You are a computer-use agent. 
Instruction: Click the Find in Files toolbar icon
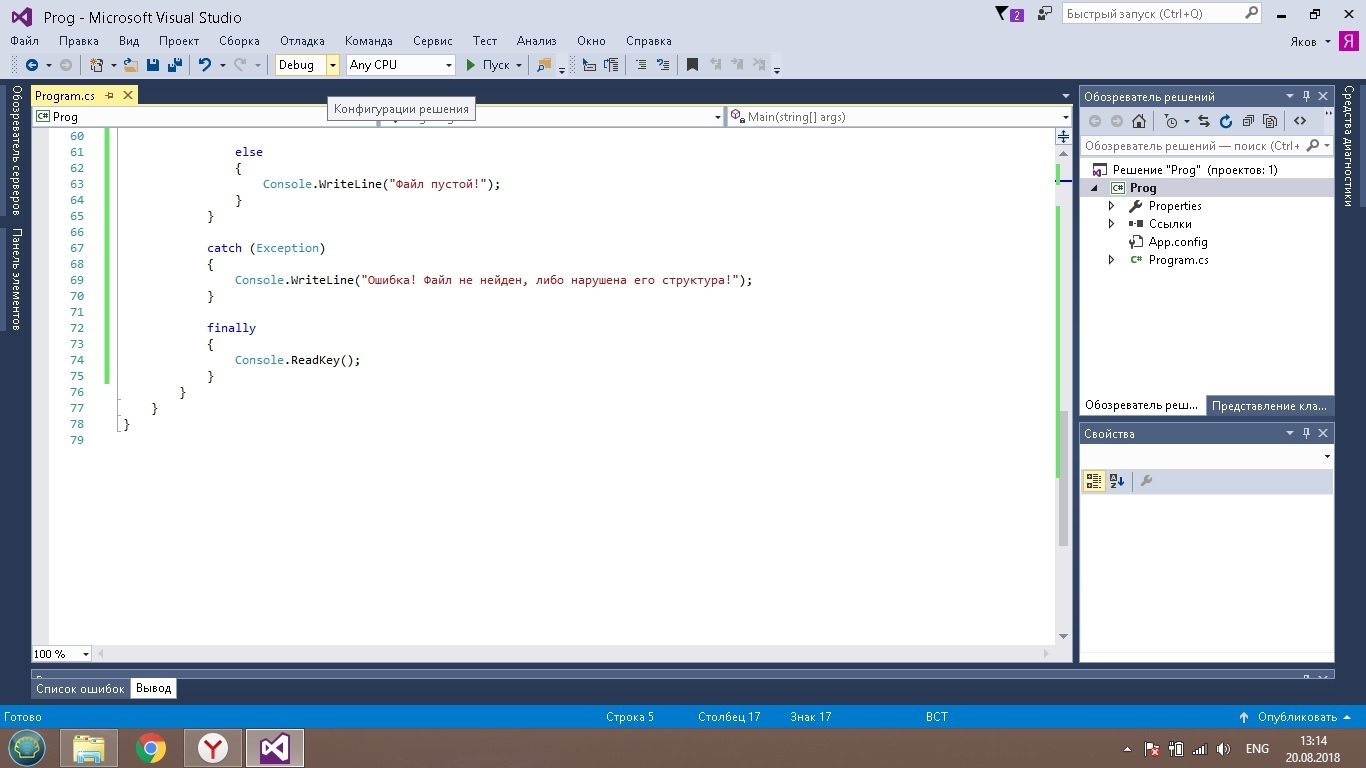click(x=544, y=65)
